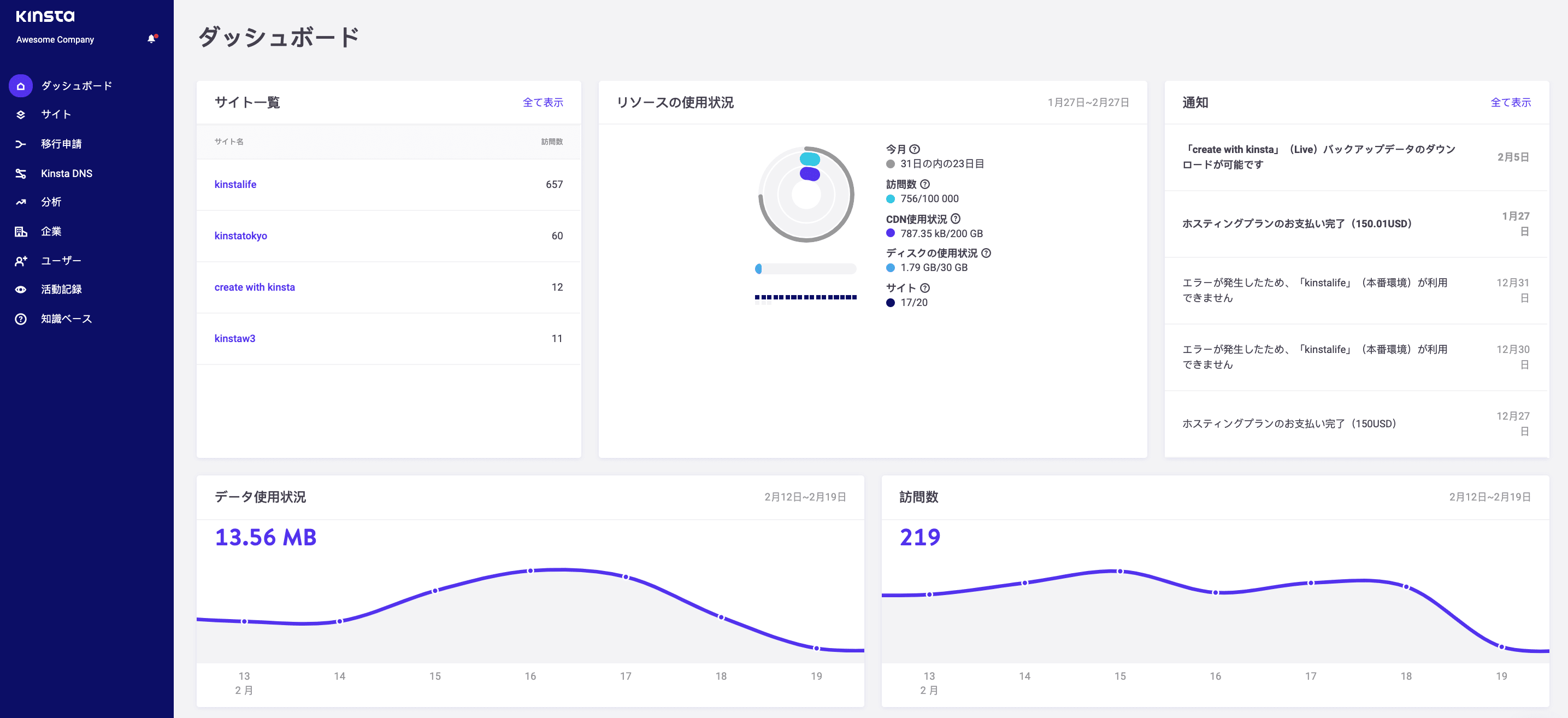Open the kinstatokyo site link
Viewport: 1568px width, 718px height.
[x=241, y=236]
